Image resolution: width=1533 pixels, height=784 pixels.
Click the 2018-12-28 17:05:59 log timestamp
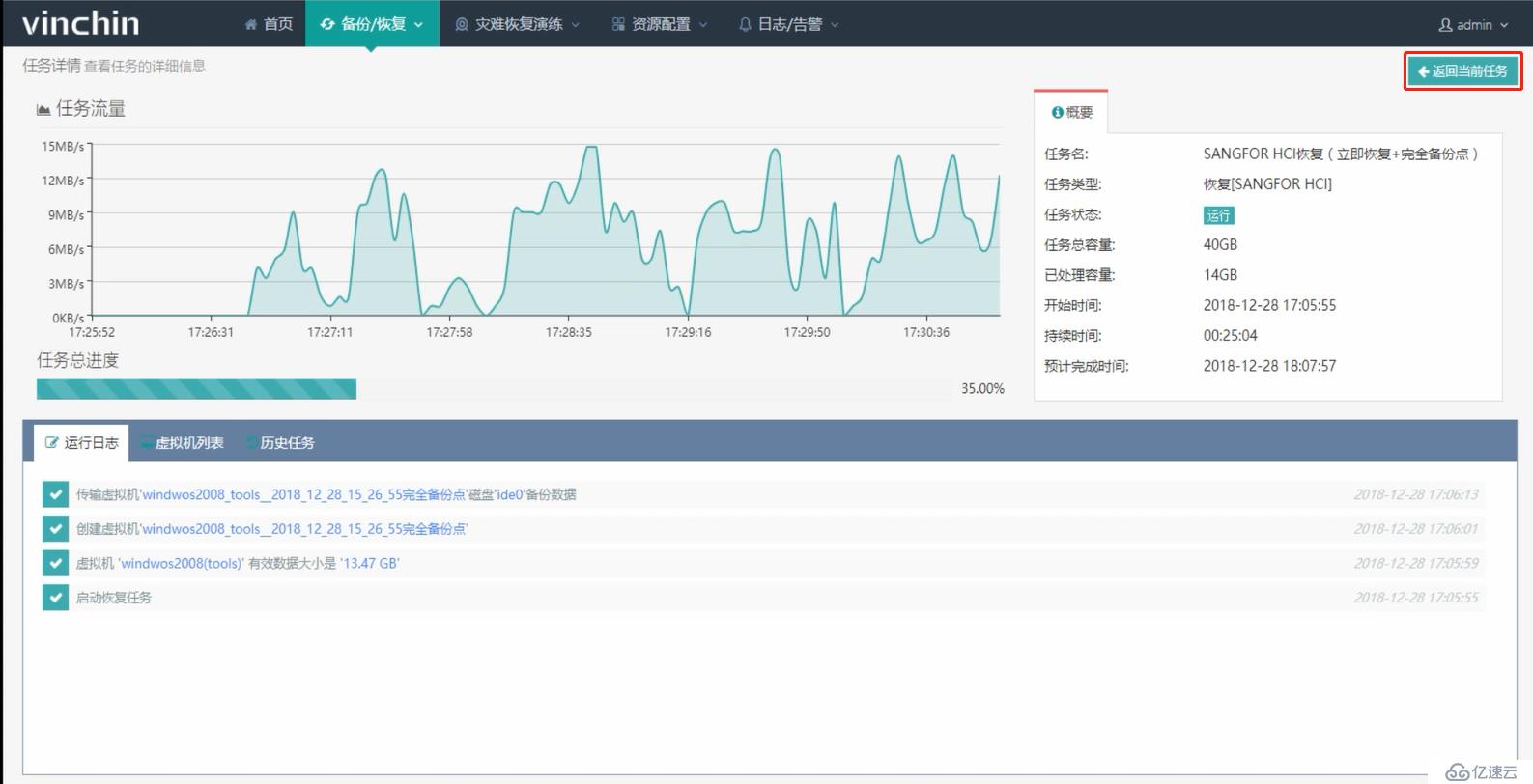pyautogui.click(x=1415, y=563)
